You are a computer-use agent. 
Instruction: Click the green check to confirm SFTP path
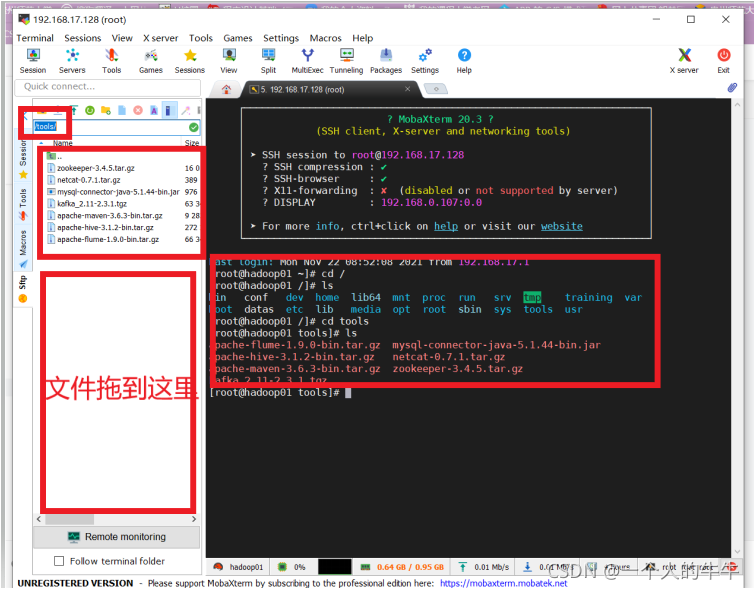194,127
